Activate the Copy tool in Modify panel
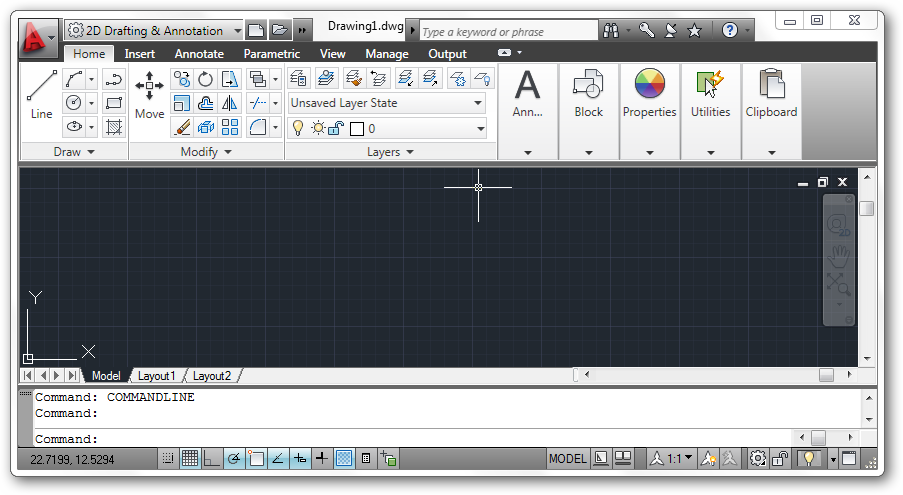903x495 pixels. (x=181, y=79)
